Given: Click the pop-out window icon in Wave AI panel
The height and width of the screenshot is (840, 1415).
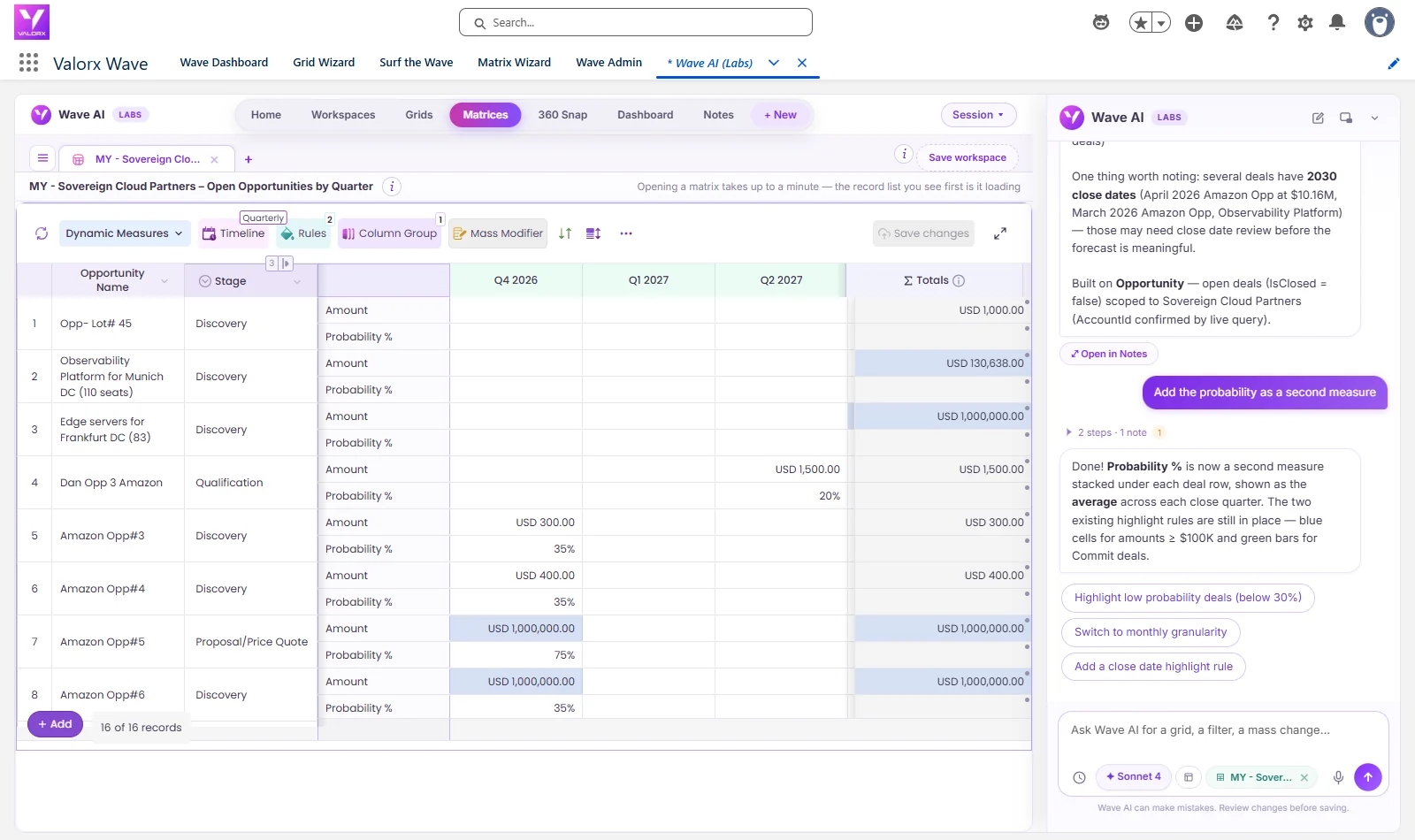Looking at the screenshot, I should 1346,118.
